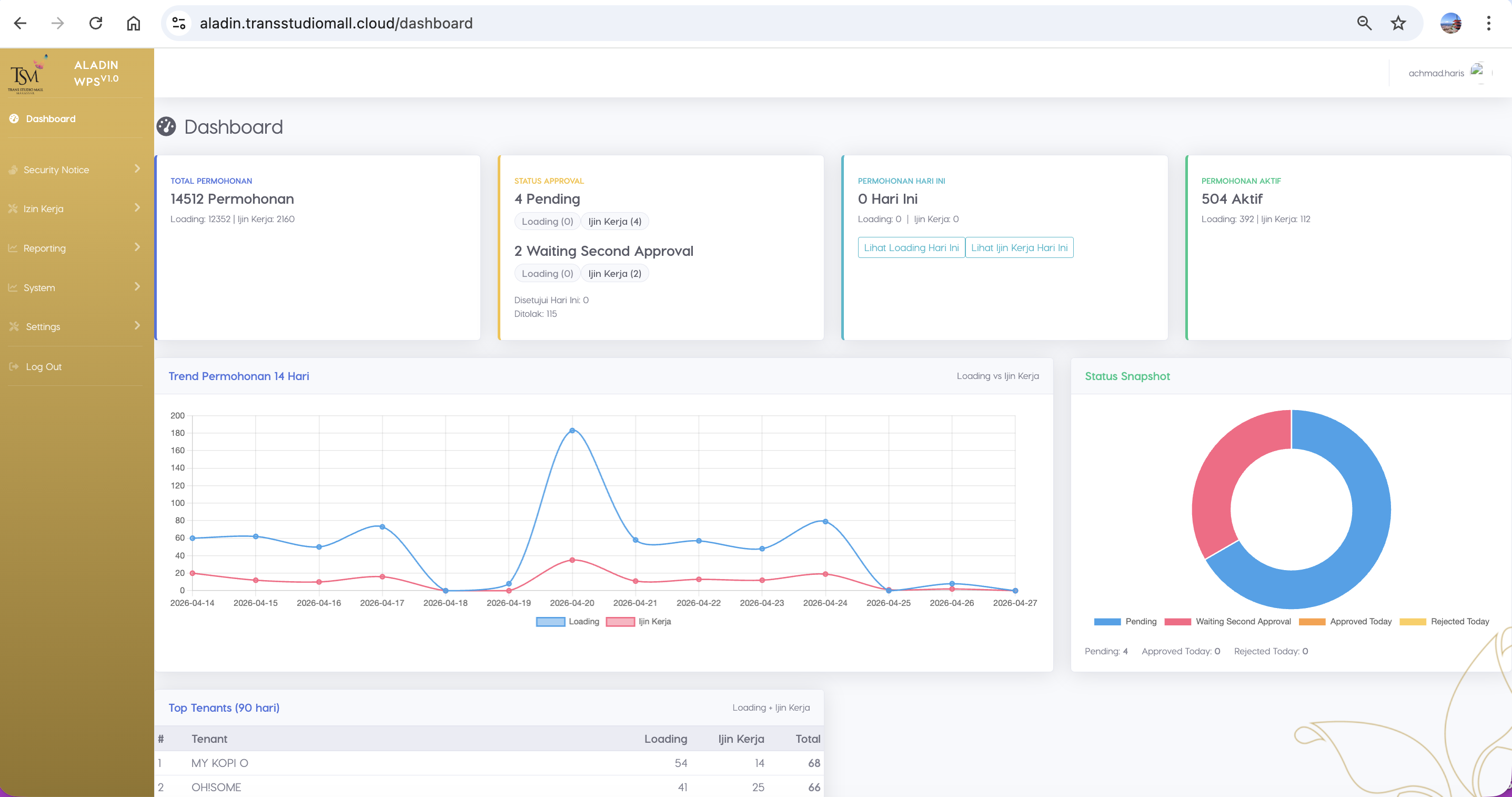Open the Reporting menu item
1512x797 pixels.
tap(45, 248)
